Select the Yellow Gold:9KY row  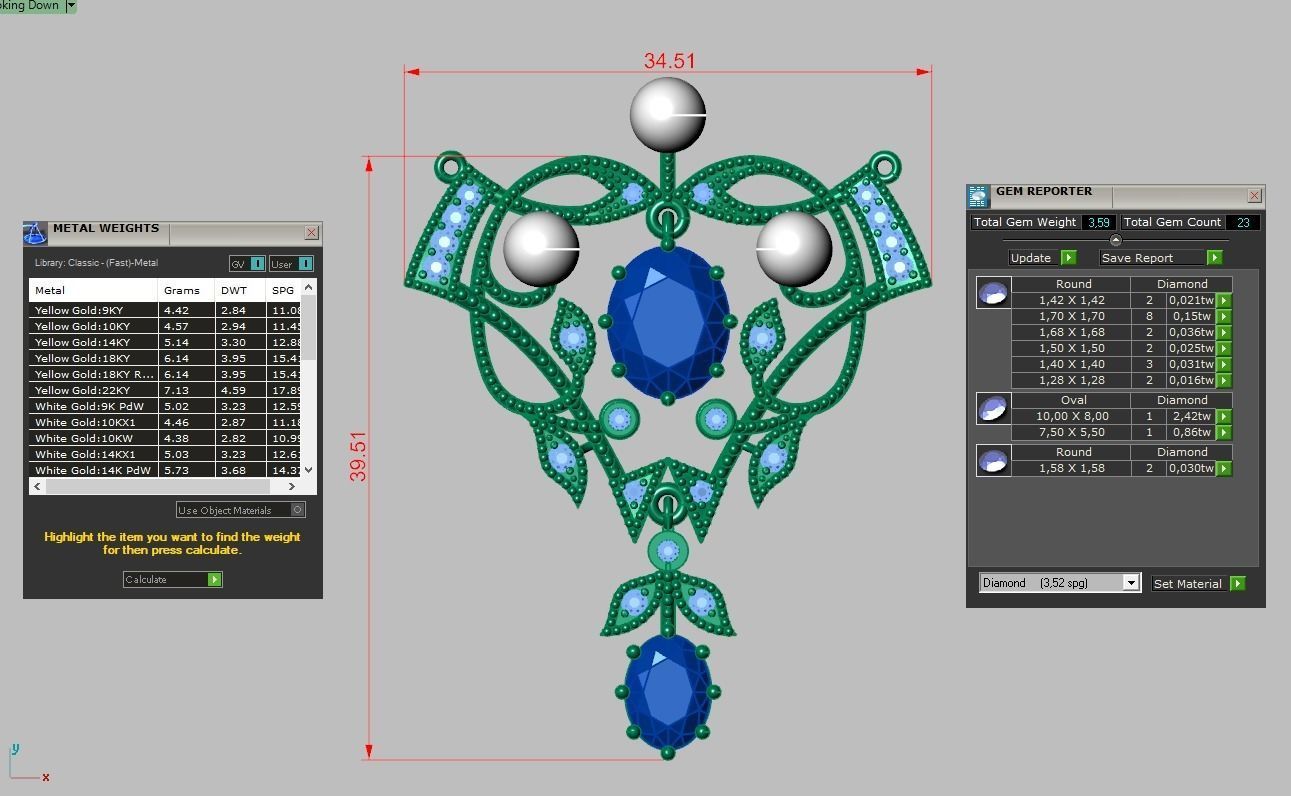(165, 310)
